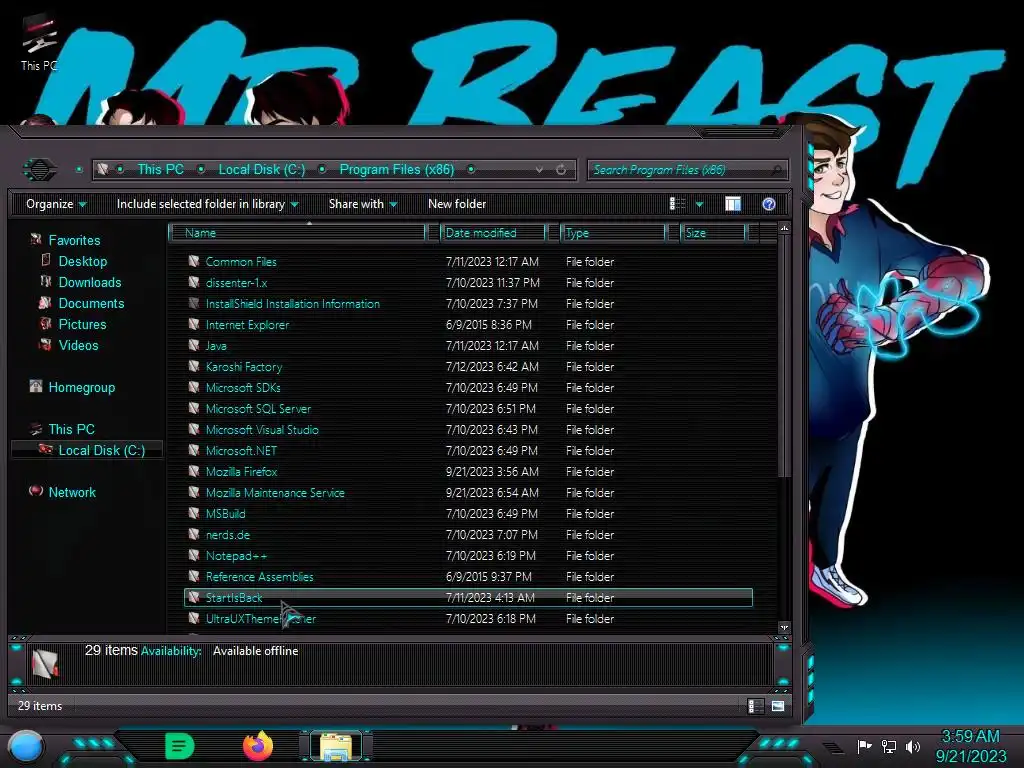Open network icon in system tray
Screen dimensions: 1024x768
click(889, 746)
